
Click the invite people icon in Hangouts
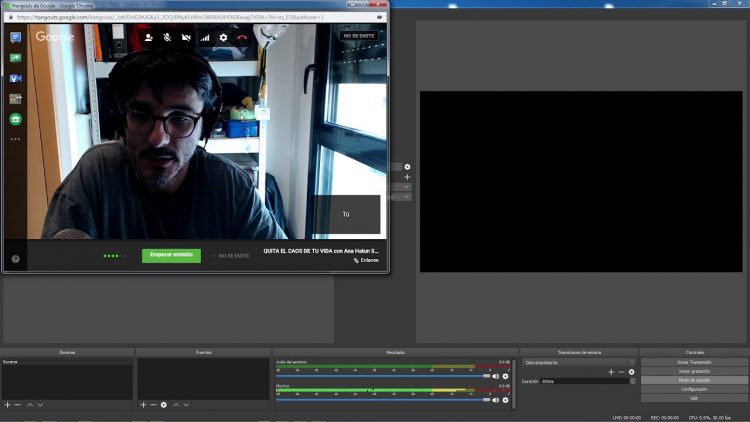click(x=148, y=37)
